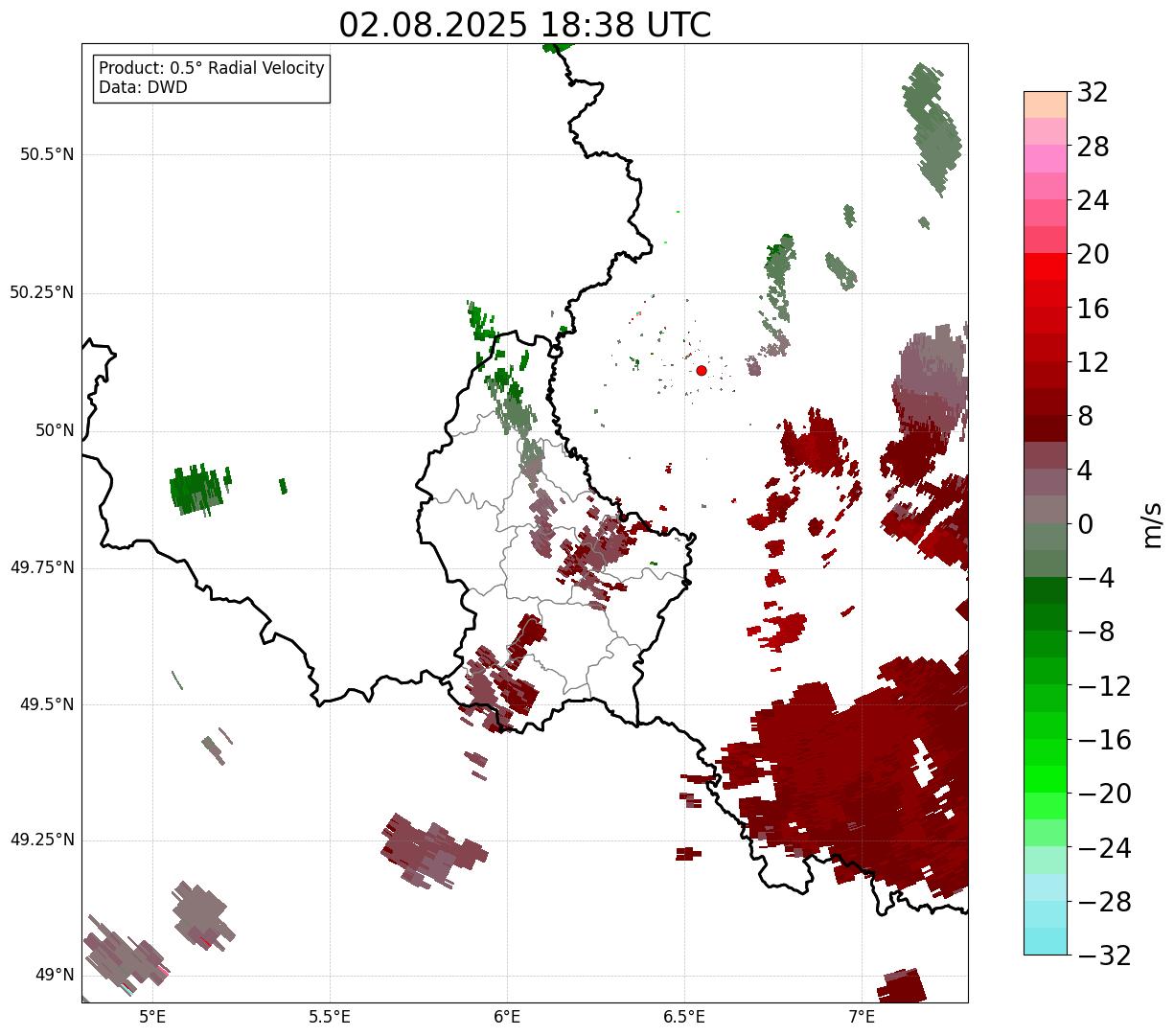The height and width of the screenshot is (1036, 1174).
Task: Click the dark maroon swatch just below 8
Action: click(x=1046, y=429)
